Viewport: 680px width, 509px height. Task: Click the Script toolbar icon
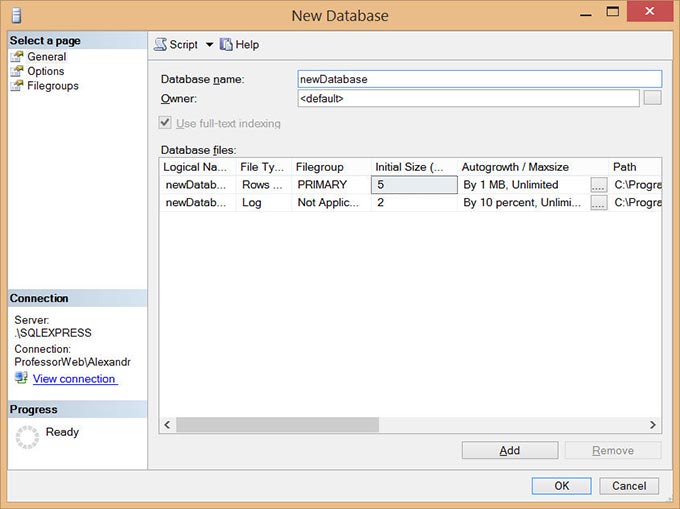[x=160, y=44]
